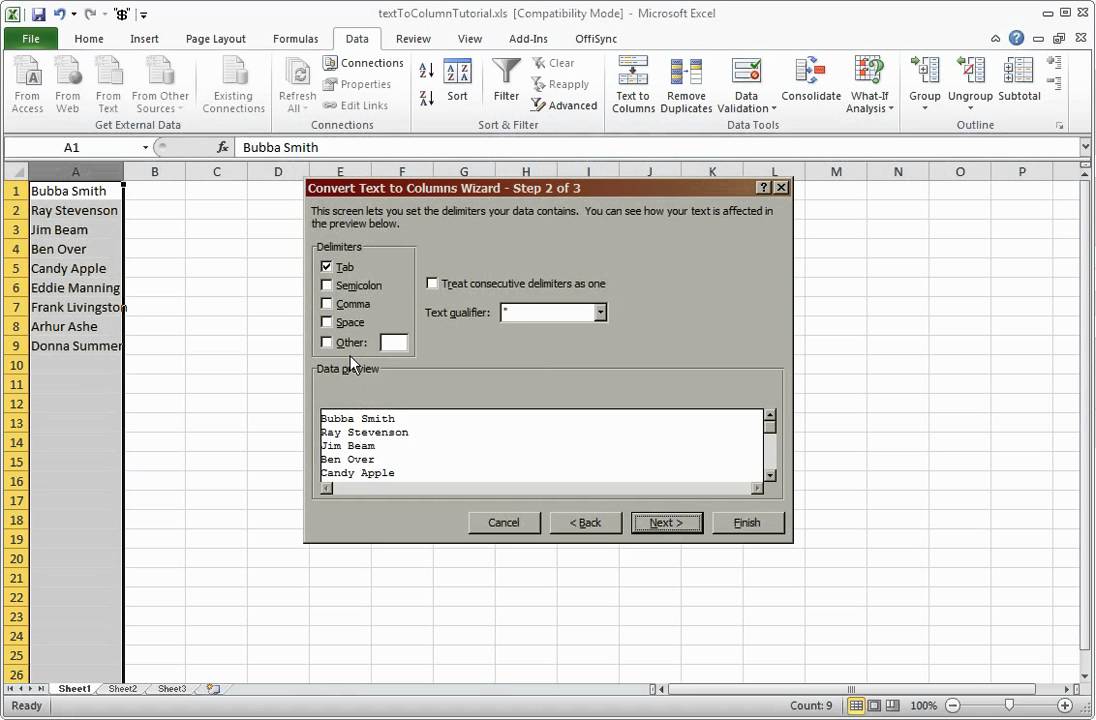Open the Text qualifier dropdown
The image size is (1096, 720).
click(600, 312)
